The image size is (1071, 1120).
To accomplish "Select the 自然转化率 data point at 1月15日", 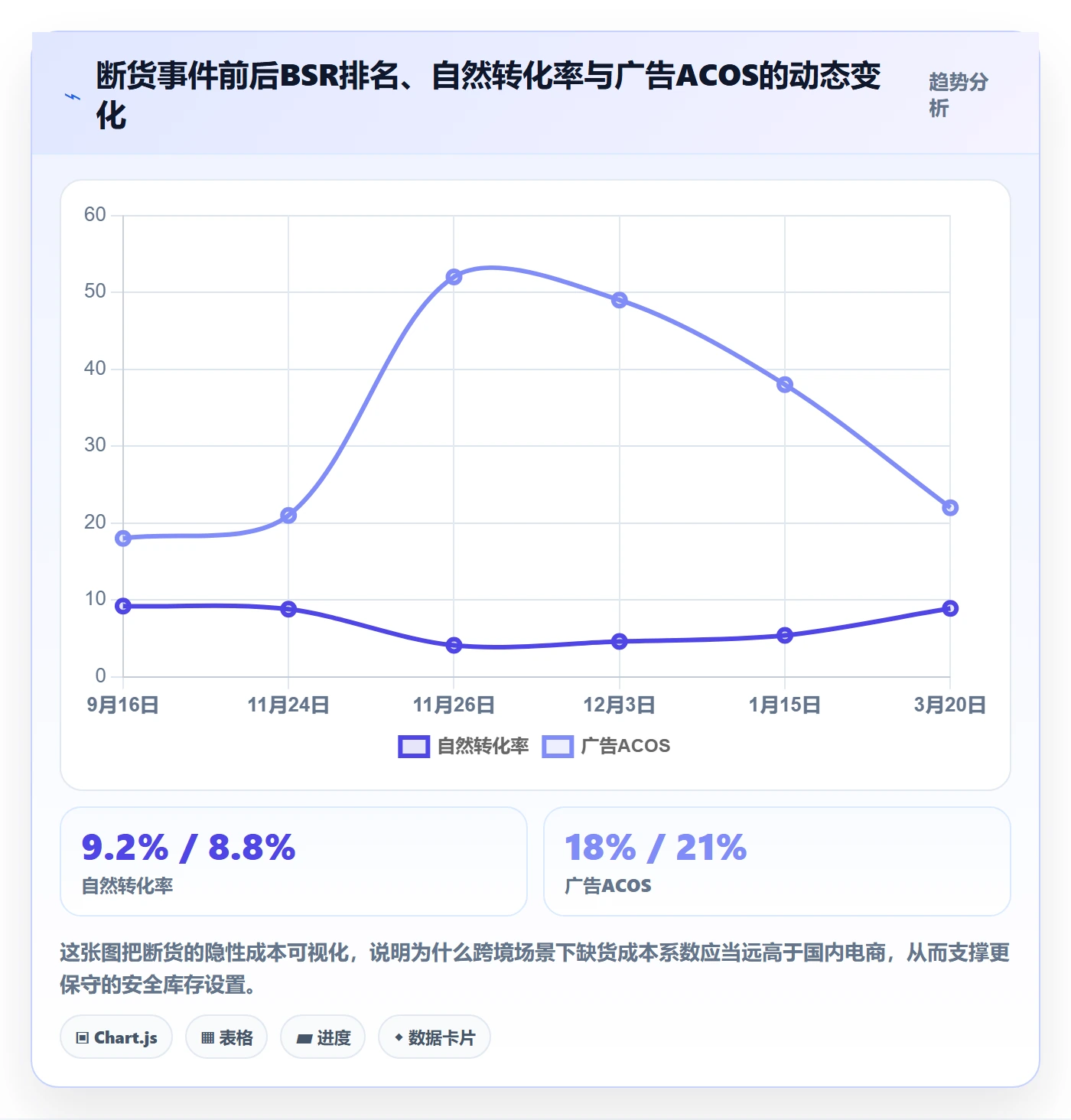I will 785,635.
